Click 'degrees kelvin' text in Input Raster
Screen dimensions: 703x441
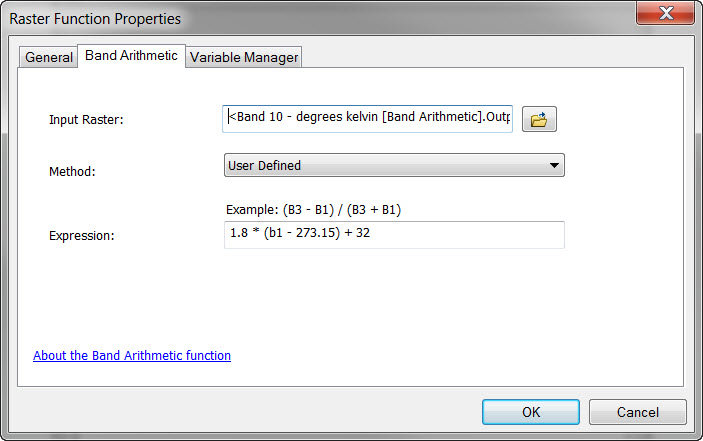pos(334,119)
